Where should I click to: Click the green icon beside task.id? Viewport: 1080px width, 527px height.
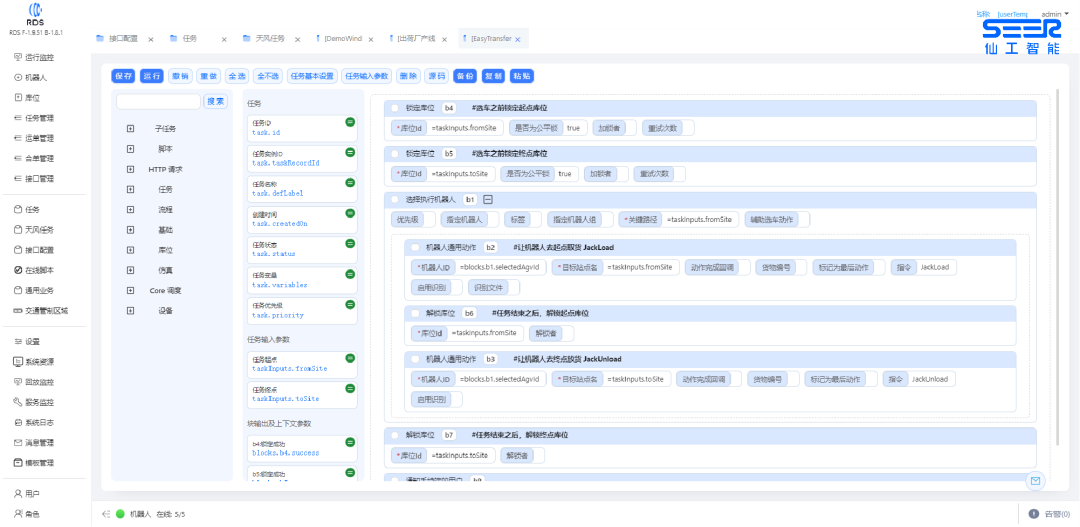(x=350, y=122)
